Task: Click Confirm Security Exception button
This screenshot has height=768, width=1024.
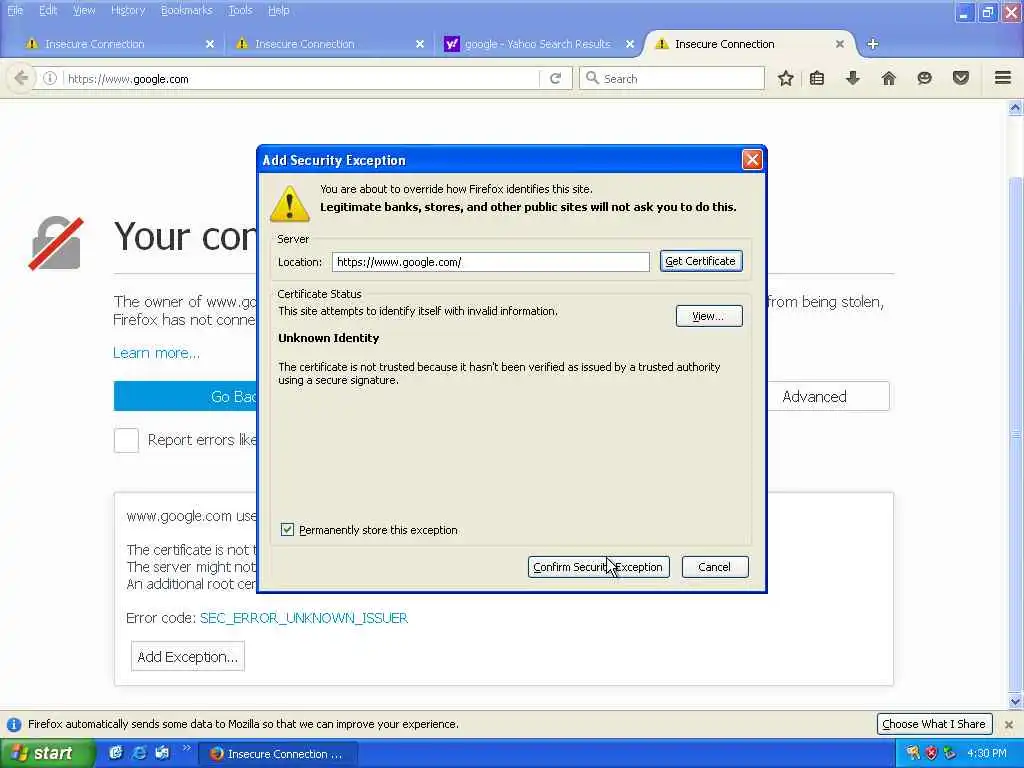Action: click(x=598, y=567)
